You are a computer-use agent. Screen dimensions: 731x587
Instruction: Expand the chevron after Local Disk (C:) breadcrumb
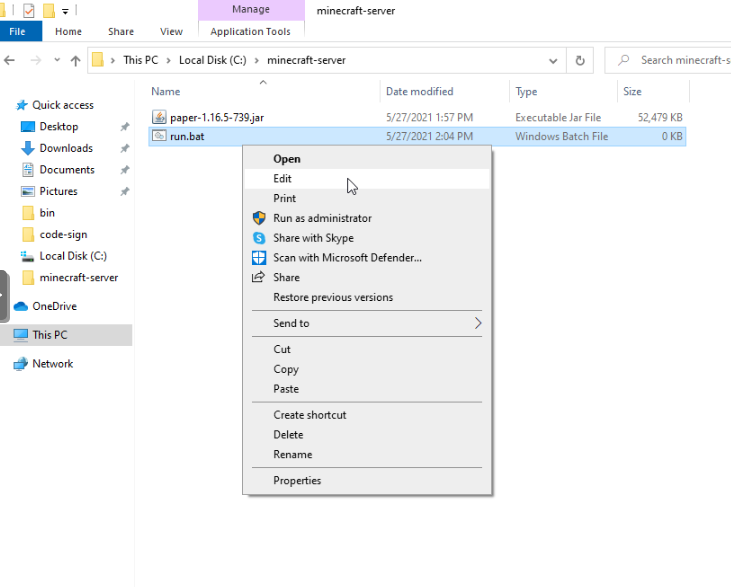(256, 61)
